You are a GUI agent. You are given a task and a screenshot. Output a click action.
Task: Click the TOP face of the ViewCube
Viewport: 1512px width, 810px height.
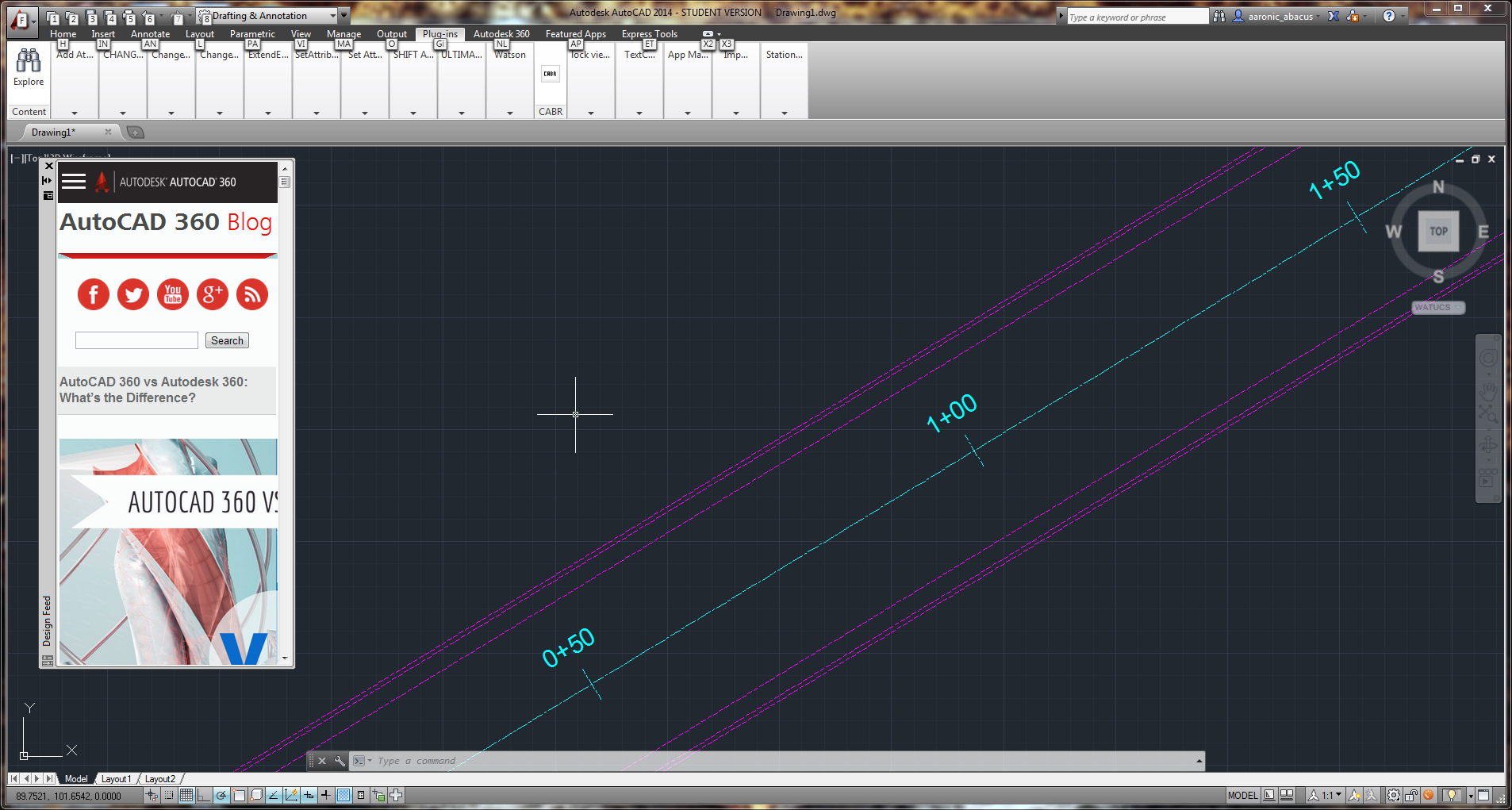pyautogui.click(x=1438, y=232)
